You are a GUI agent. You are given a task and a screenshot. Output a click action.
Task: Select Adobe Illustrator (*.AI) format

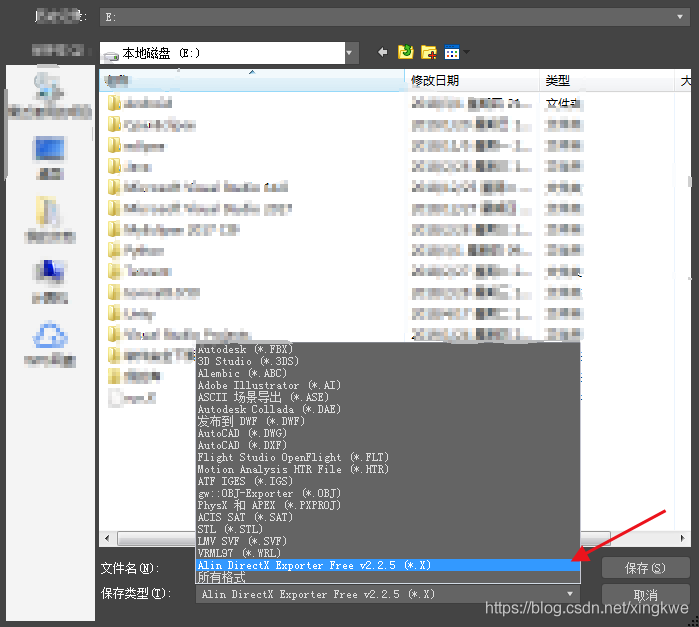[388, 385]
